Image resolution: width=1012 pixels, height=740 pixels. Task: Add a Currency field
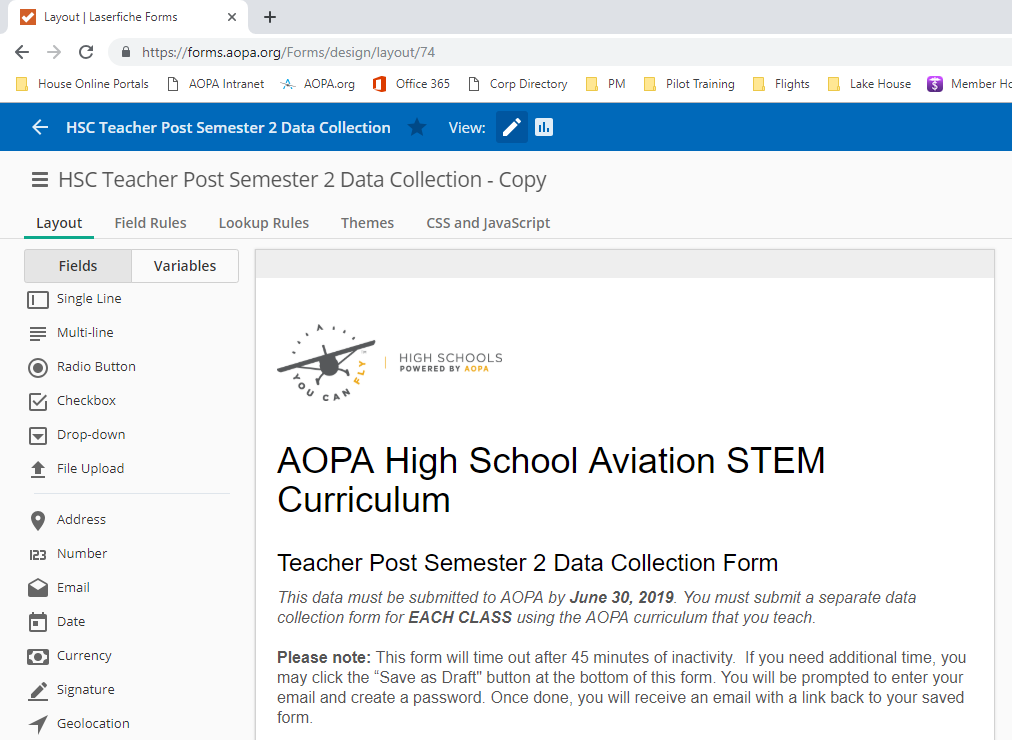click(x=84, y=656)
